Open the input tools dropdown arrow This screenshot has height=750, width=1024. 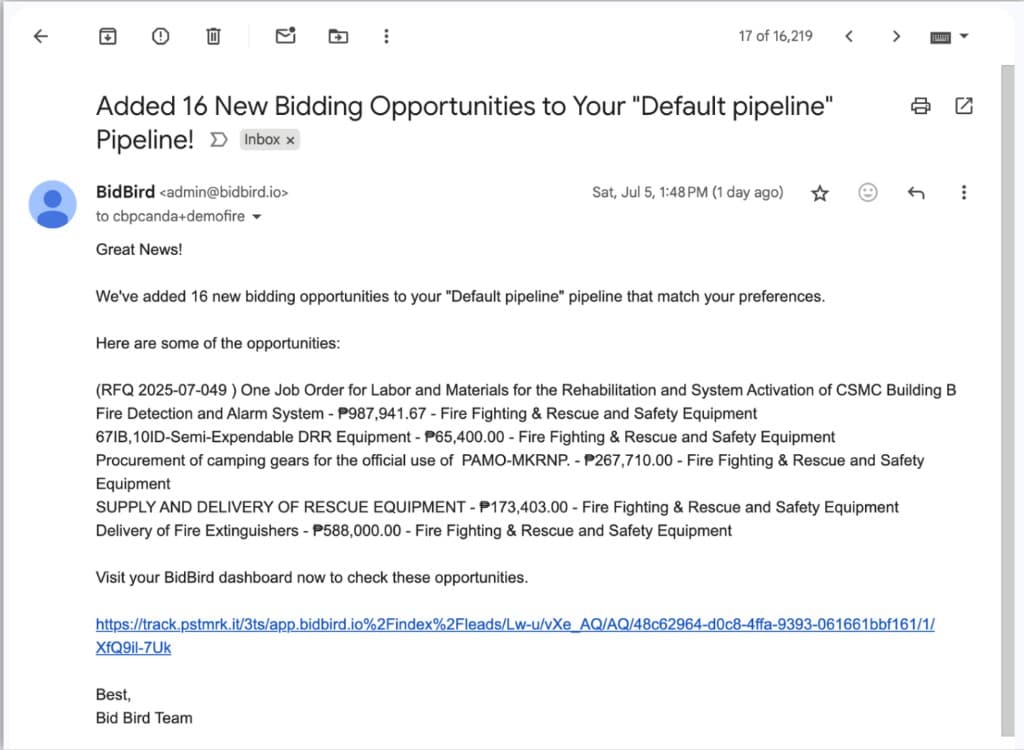pyautogui.click(x=963, y=35)
